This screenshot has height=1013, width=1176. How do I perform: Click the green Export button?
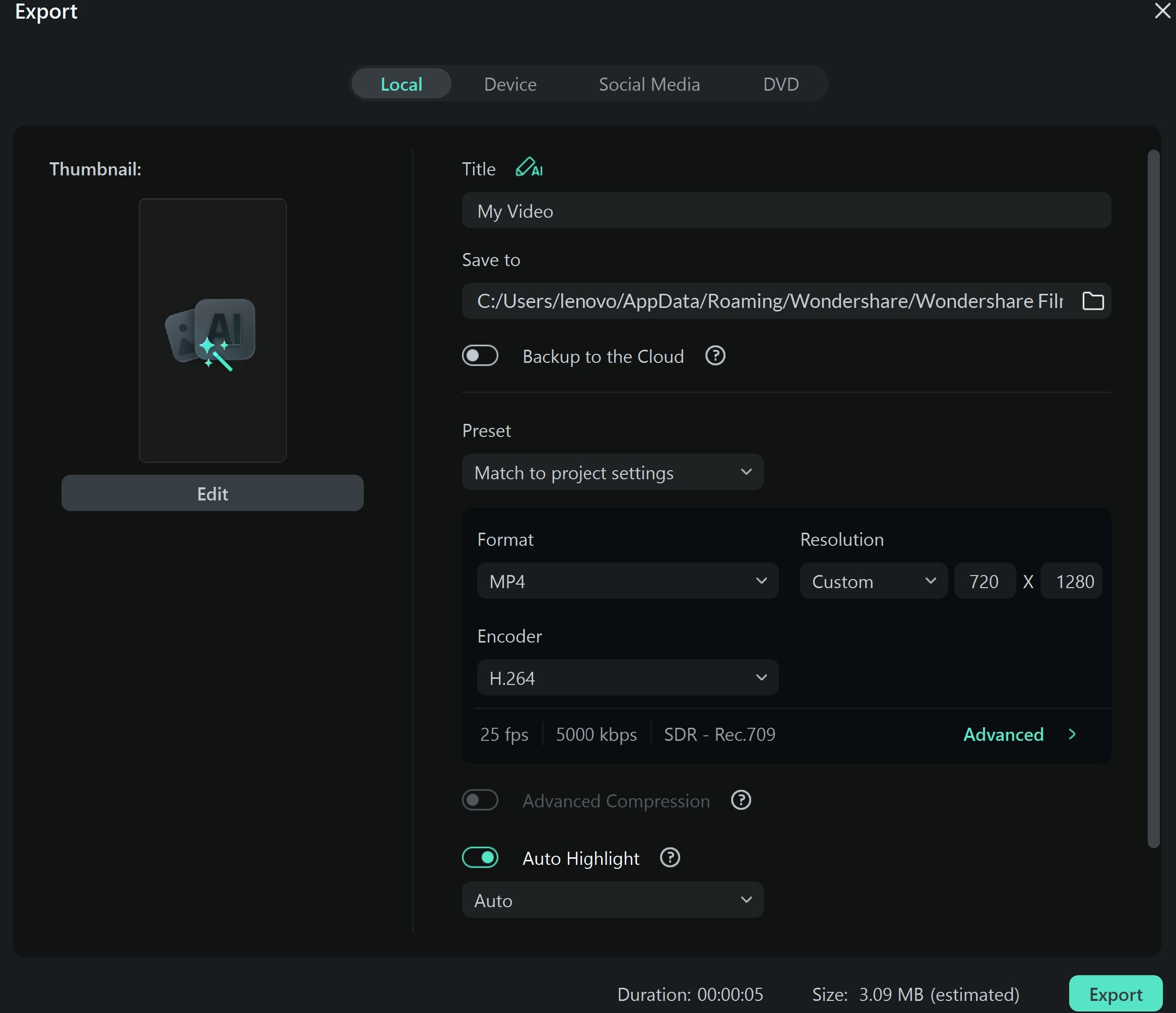point(1115,994)
